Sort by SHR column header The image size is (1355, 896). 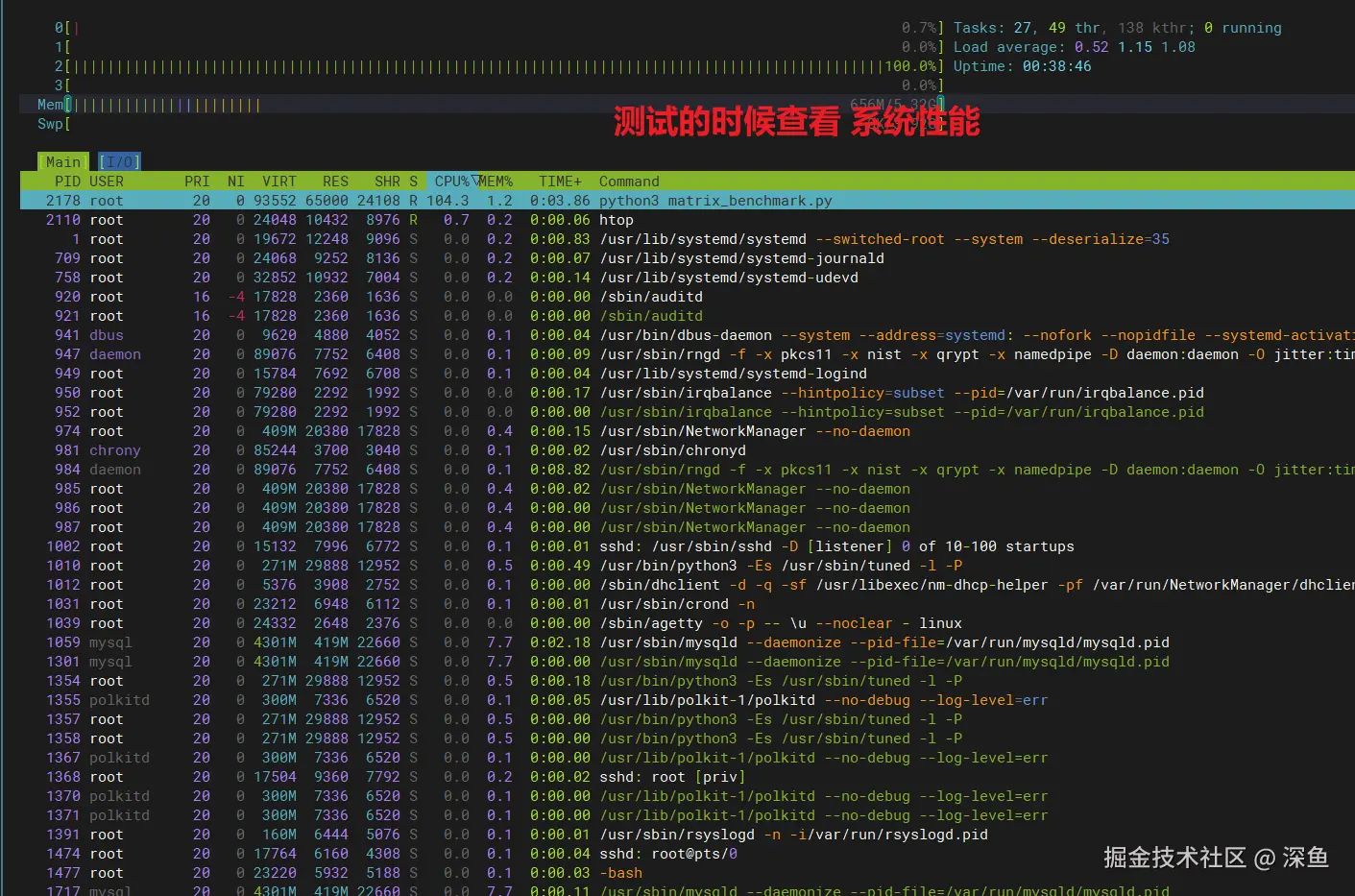point(387,182)
